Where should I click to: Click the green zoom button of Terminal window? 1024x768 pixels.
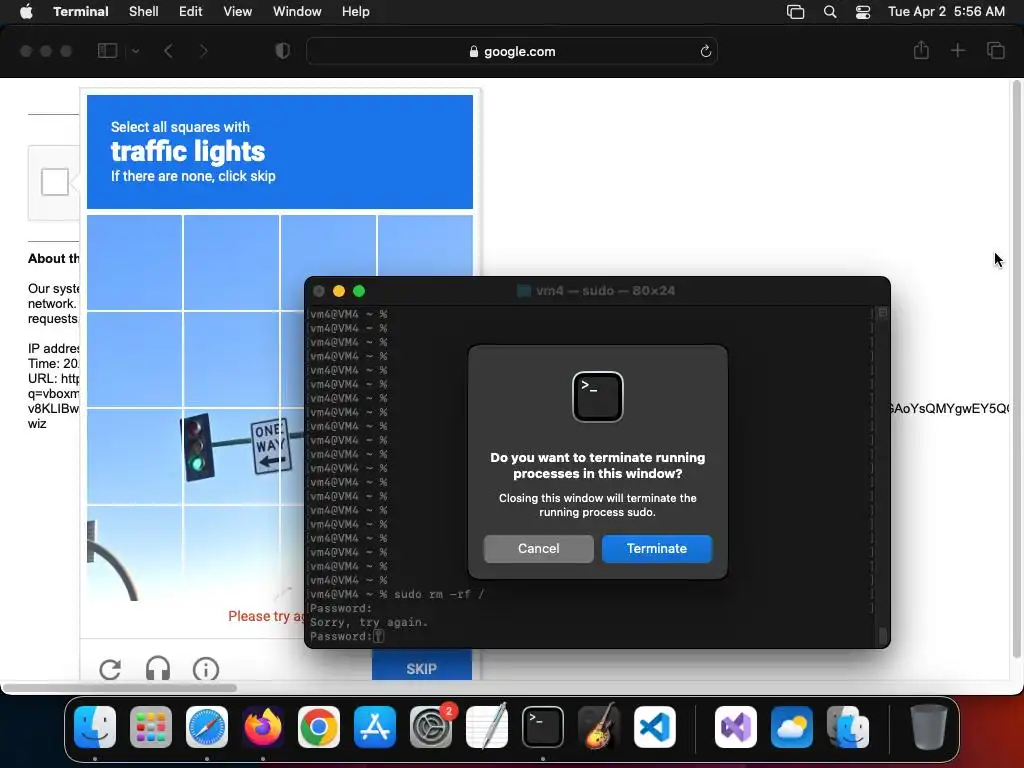359,291
